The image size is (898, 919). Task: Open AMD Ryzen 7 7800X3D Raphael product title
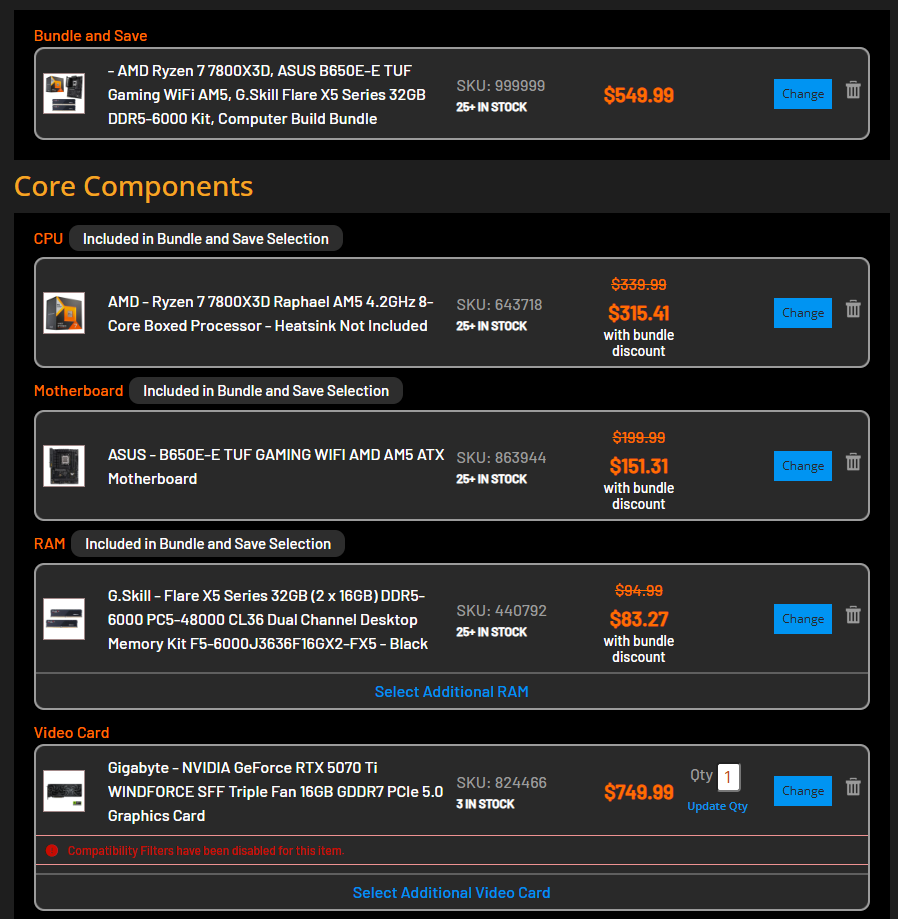[271, 314]
